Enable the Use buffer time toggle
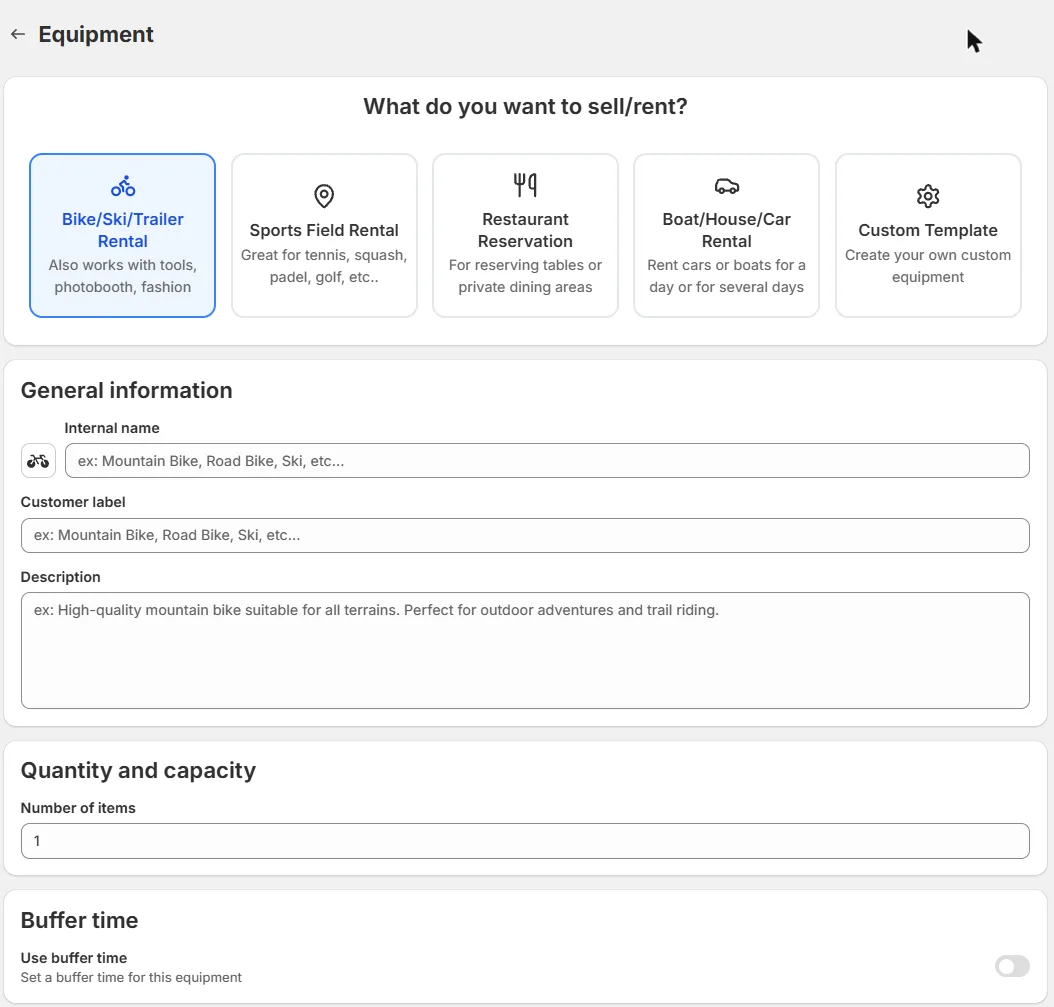This screenshot has height=1007, width=1054. coord(1012,967)
